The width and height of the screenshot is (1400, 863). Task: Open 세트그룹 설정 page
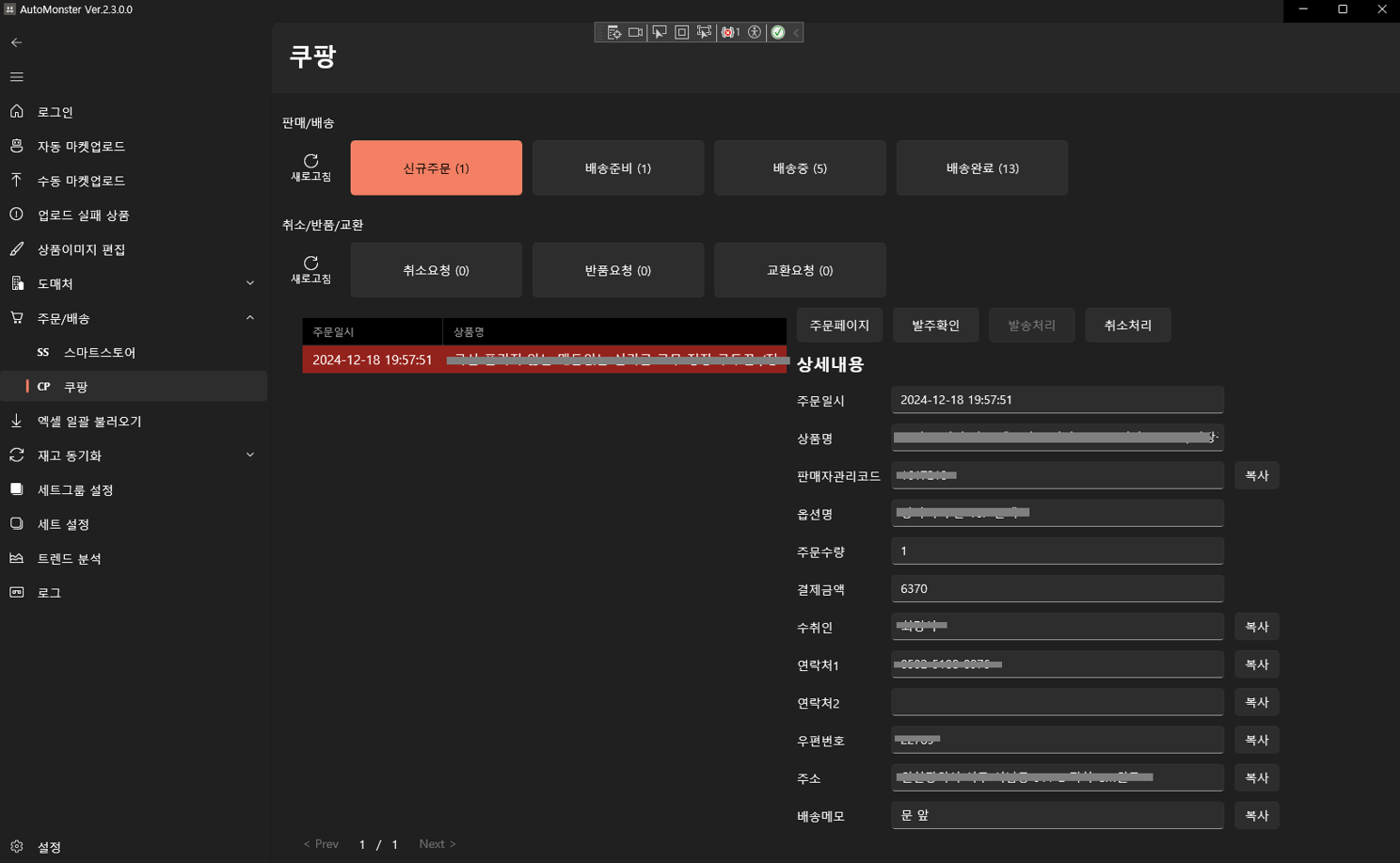pos(134,489)
